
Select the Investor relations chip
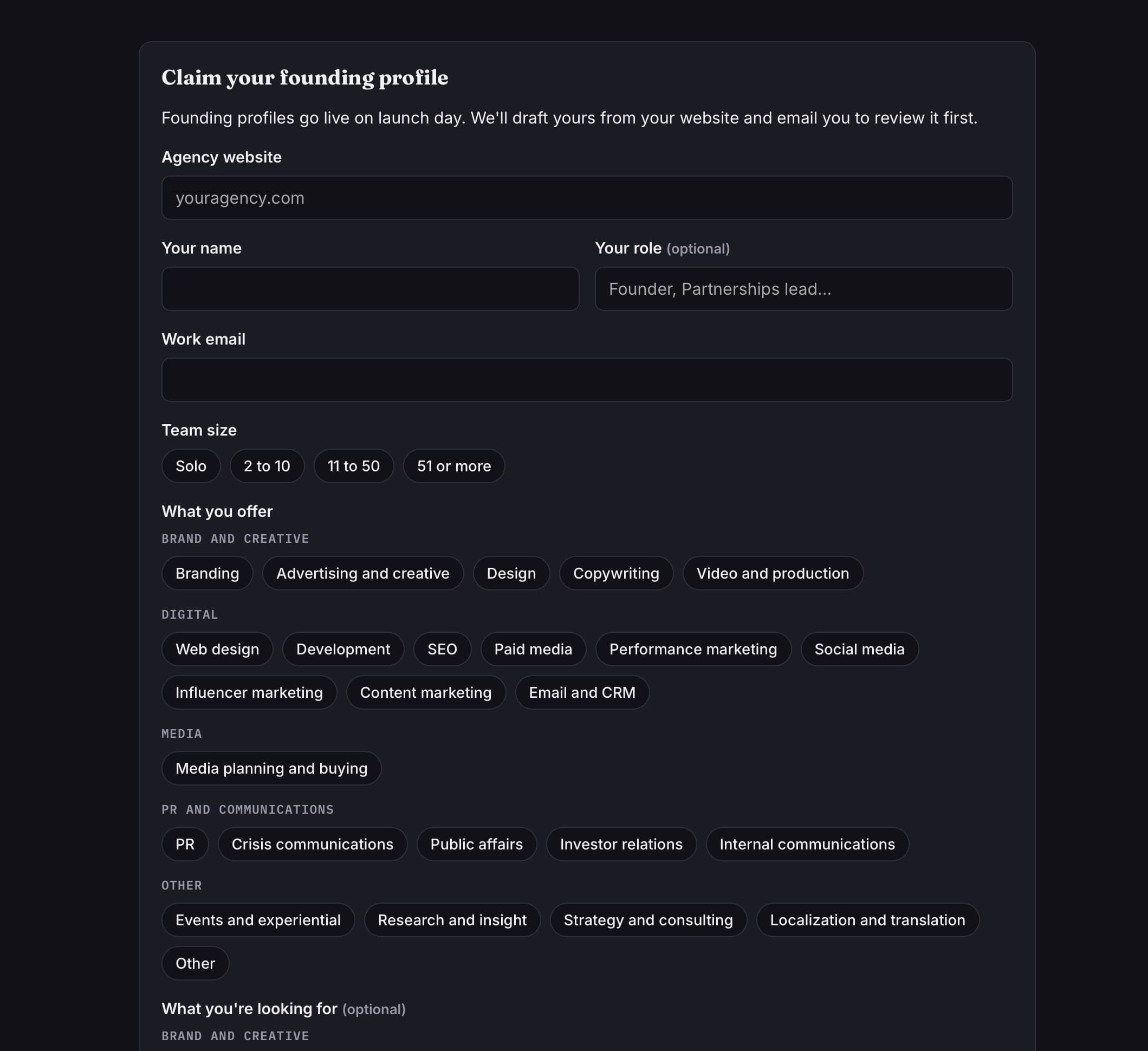(621, 843)
